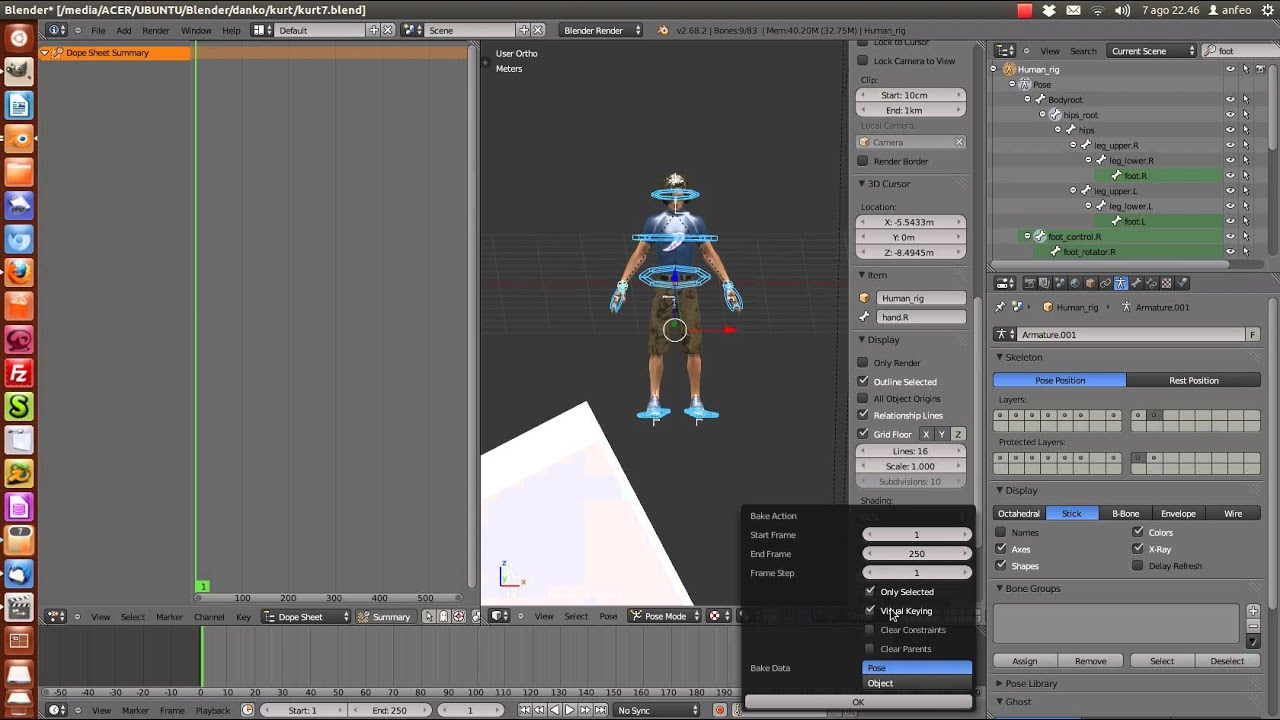Open the Texture properties checker icon
Screen dimensions: 1280x720
[x=1166, y=283]
